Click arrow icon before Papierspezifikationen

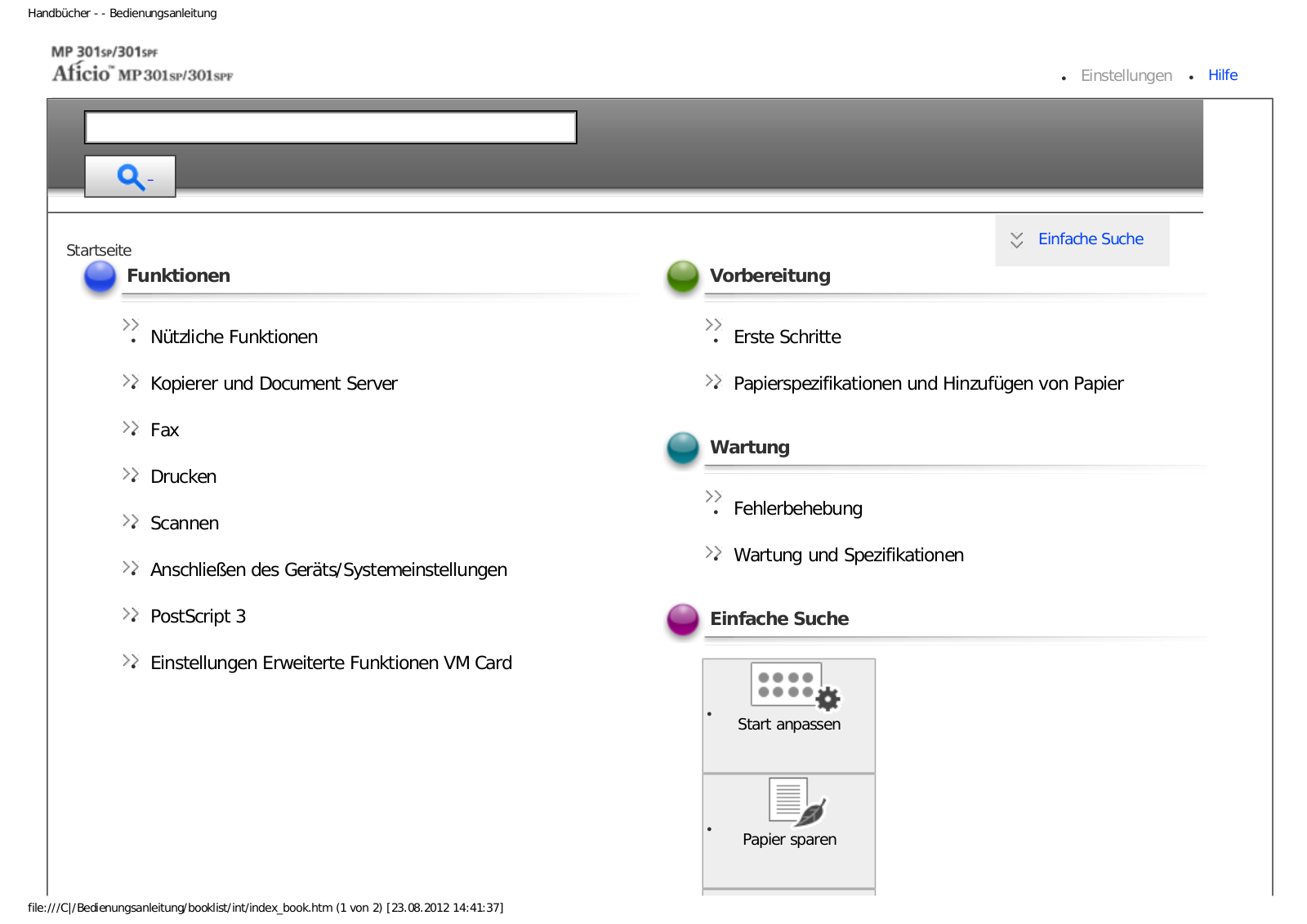713,382
